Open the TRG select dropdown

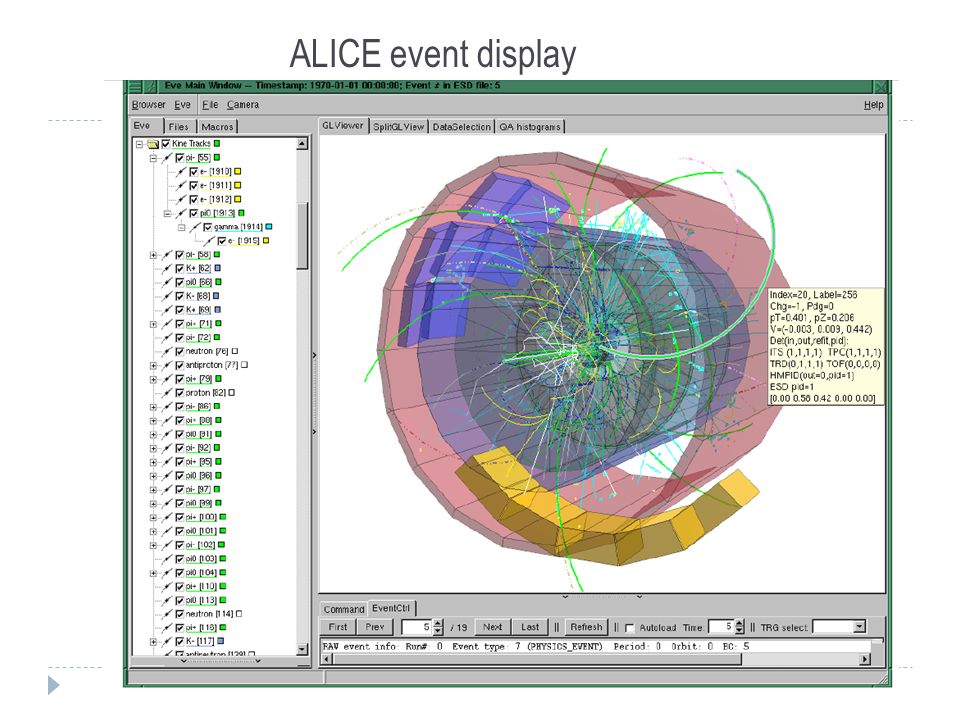point(860,627)
